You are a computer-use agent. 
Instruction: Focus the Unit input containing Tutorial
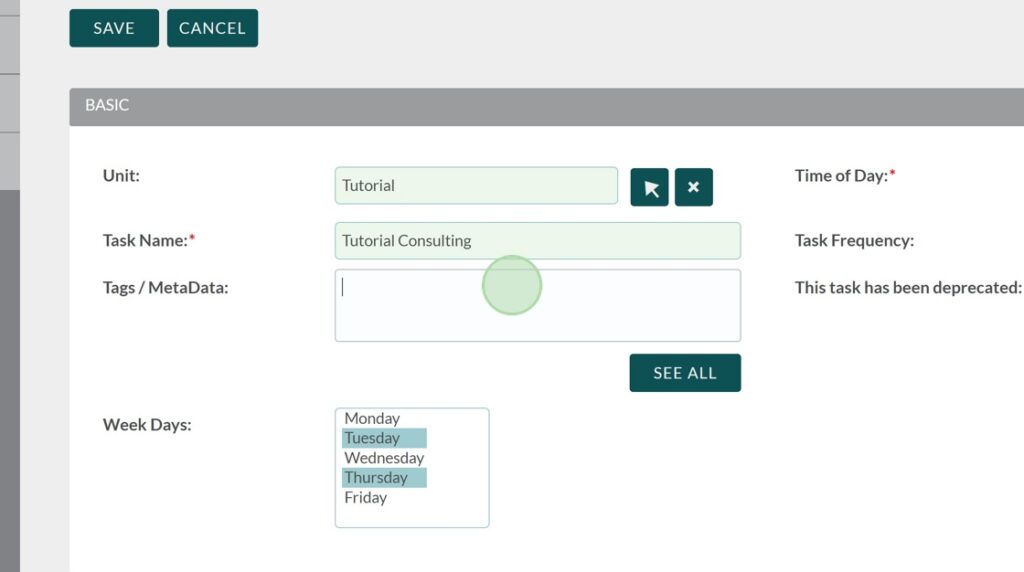(x=476, y=186)
